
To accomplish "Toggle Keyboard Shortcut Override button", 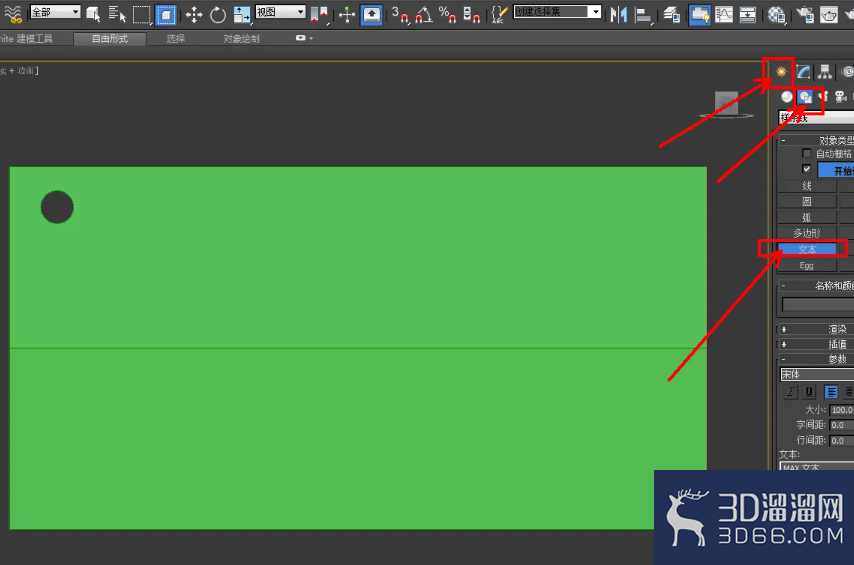I will click(371, 15).
